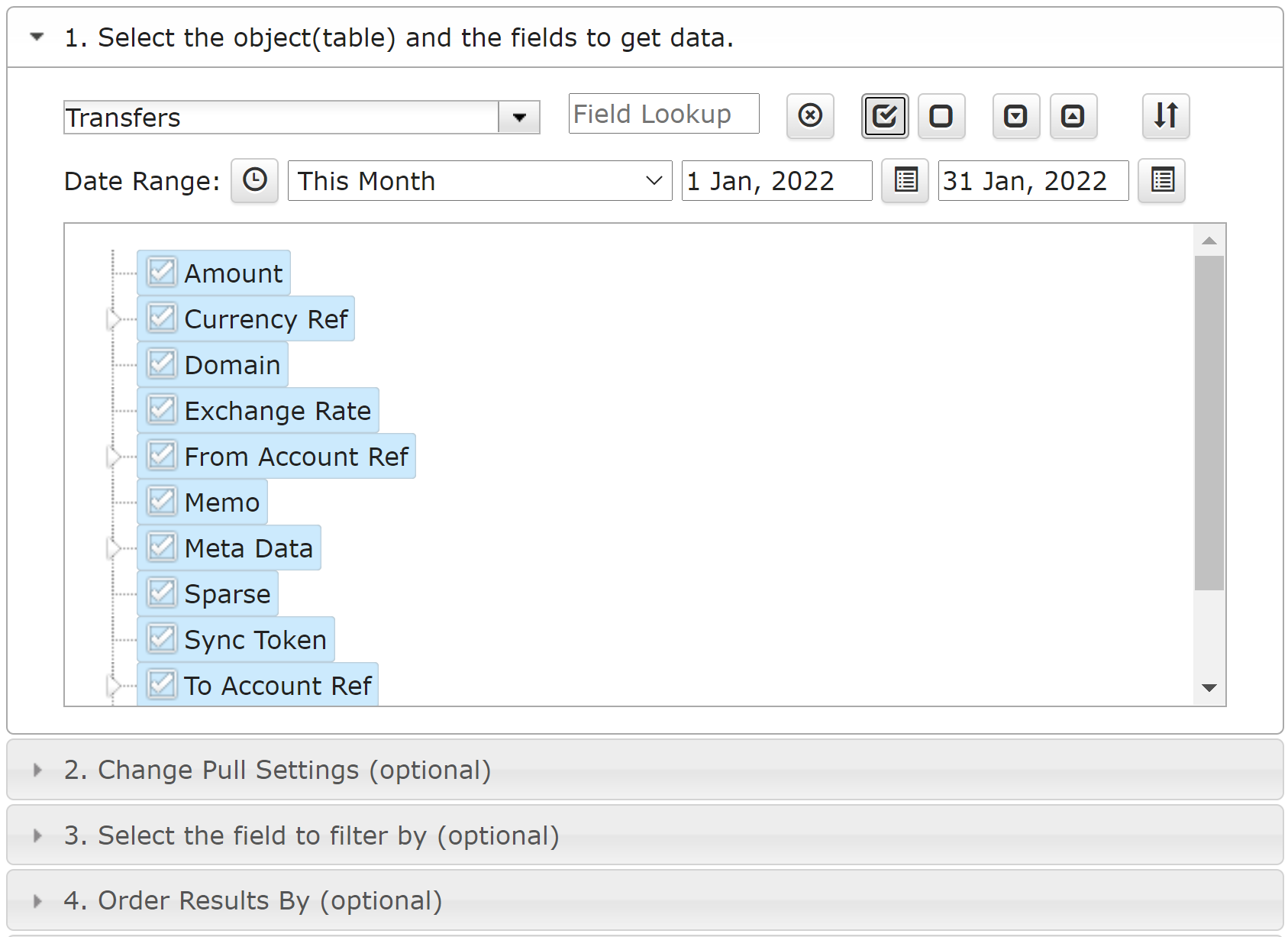Sort fields using the up-down arrows icon
Viewport: 1288px width, 937px height.
click(1166, 116)
